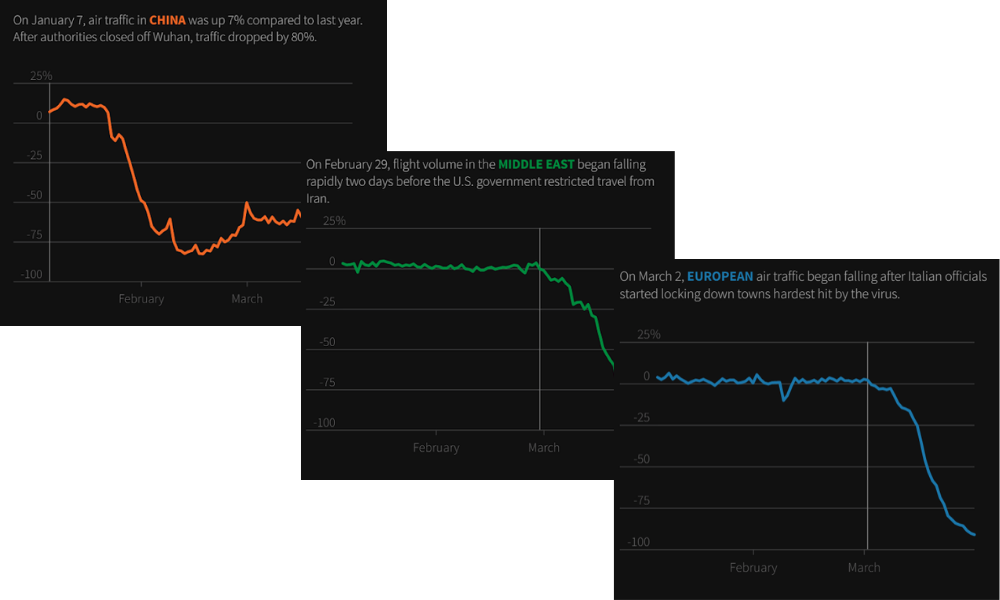Click the end of the blue European line

(x=974, y=535)
